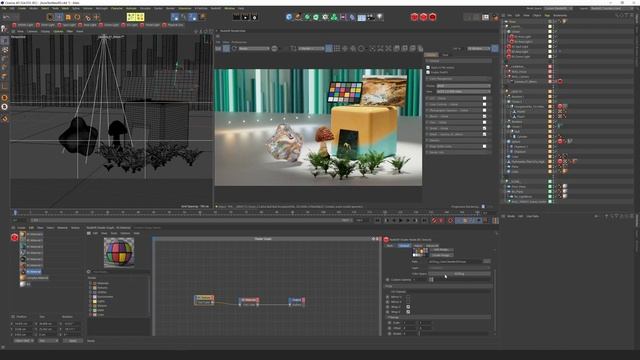Add a Redshift Portal Light
This screenshot has width=640, height=360.
point(151,25)
